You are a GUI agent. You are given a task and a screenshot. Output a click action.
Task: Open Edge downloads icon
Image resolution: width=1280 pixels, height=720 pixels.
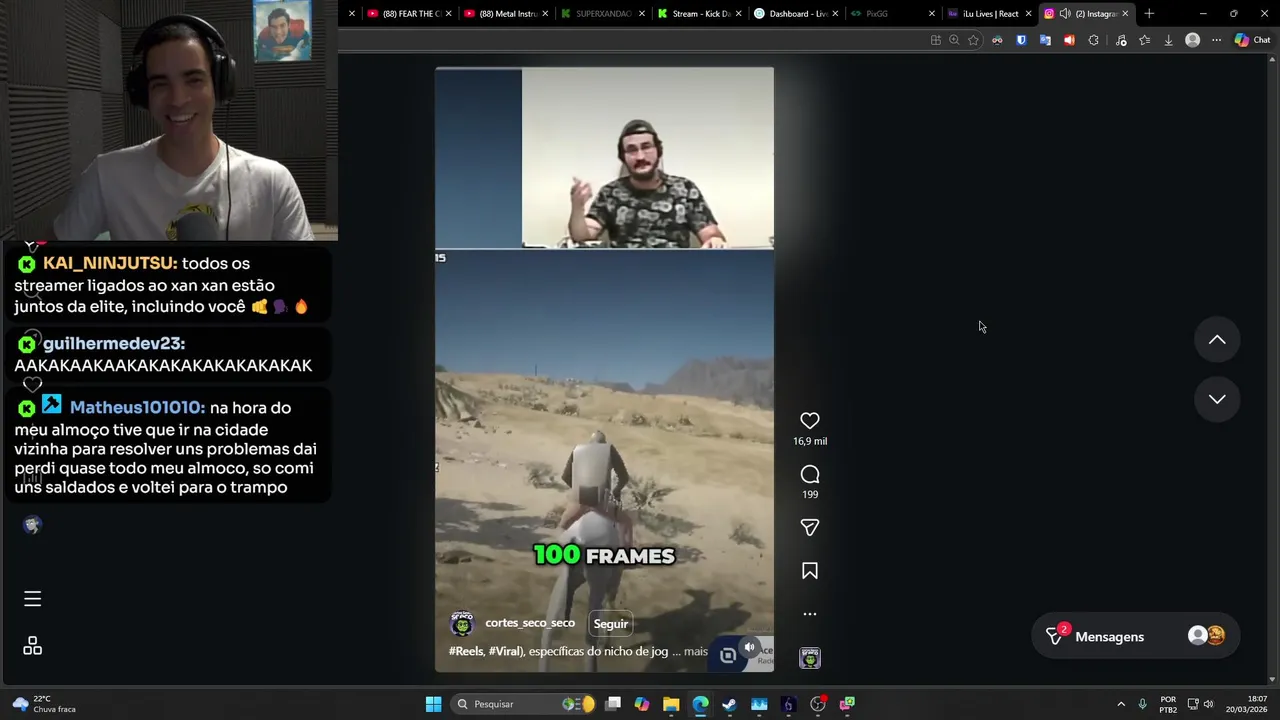[1168, 40]
